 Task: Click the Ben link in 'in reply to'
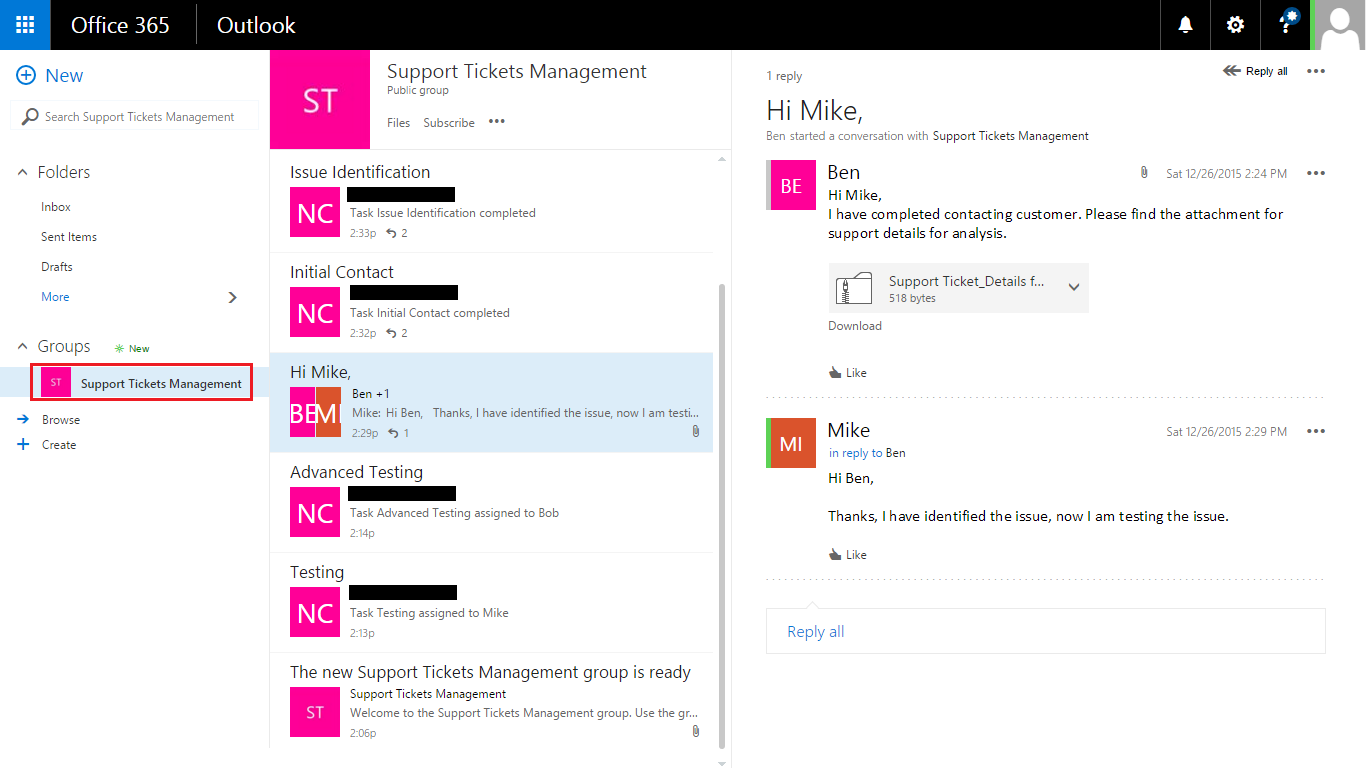tap(895, 453)
